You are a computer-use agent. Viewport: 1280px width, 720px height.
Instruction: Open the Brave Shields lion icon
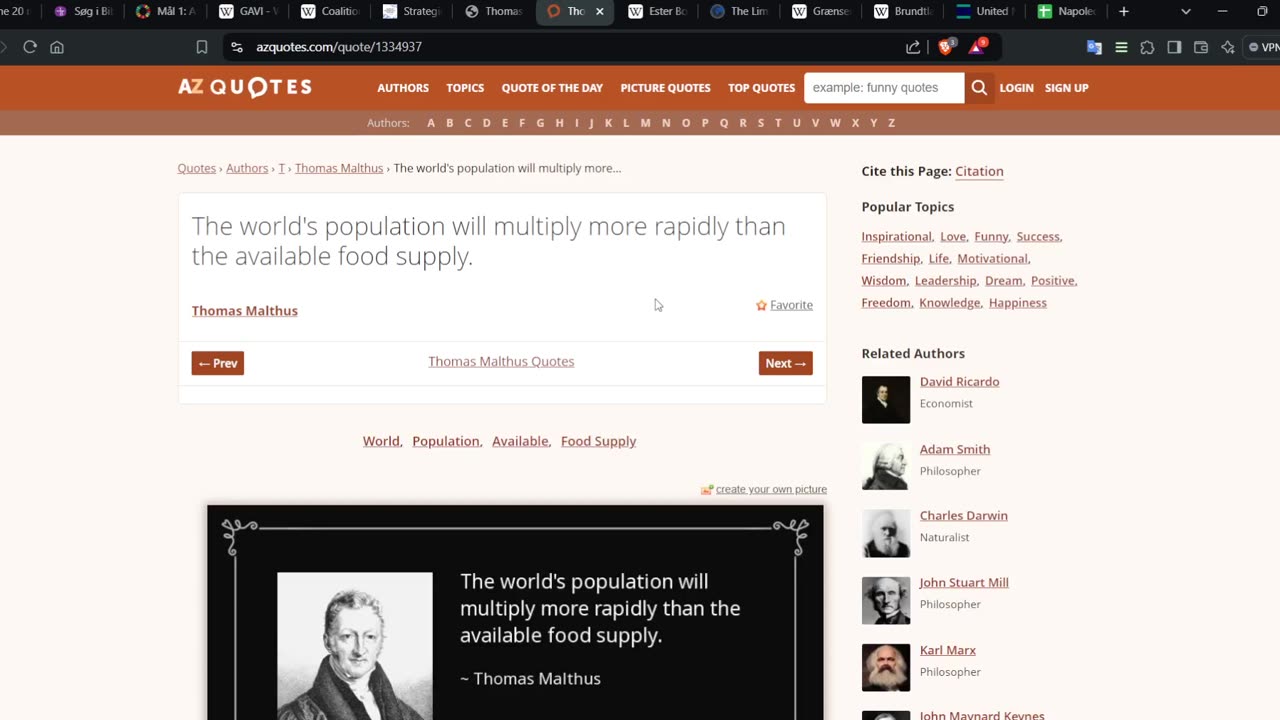(945, 47)
